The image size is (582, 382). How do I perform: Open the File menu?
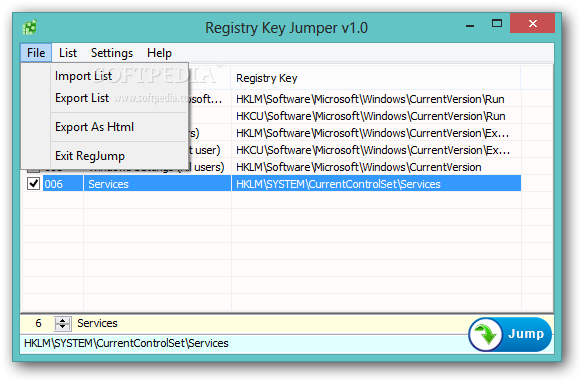click(x=36, y=53)
